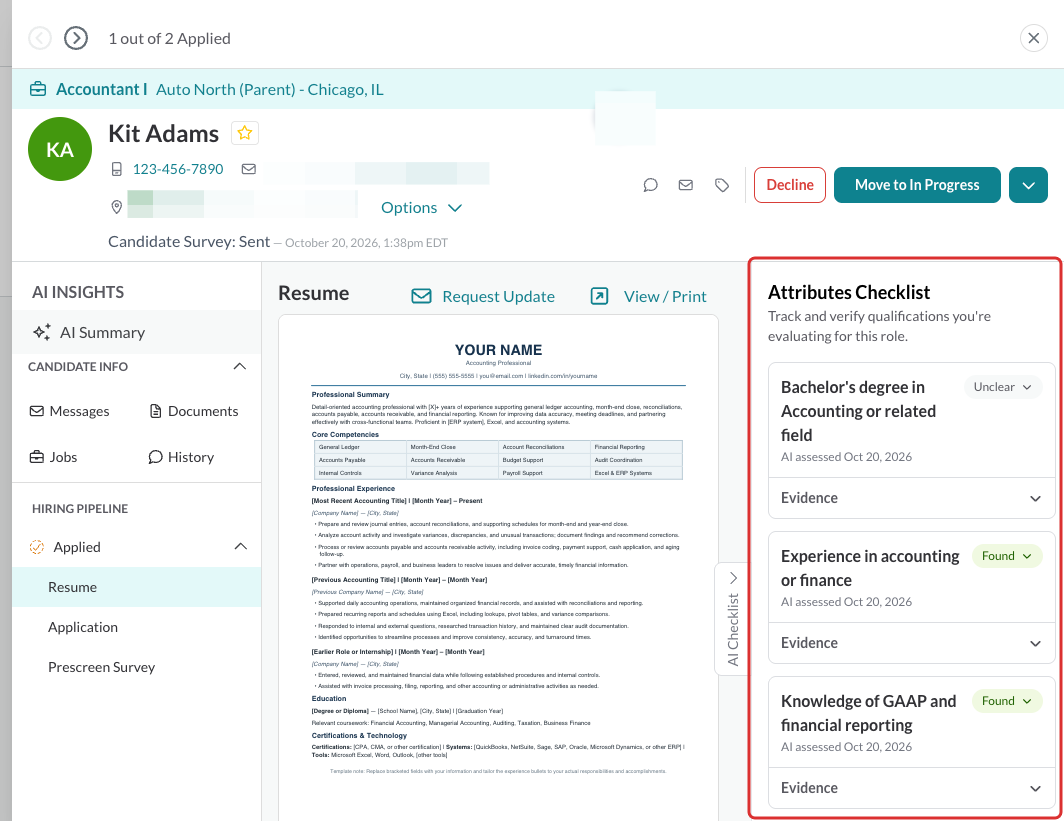Click the Attributes Checklist heading

click(x=849, y=292)
